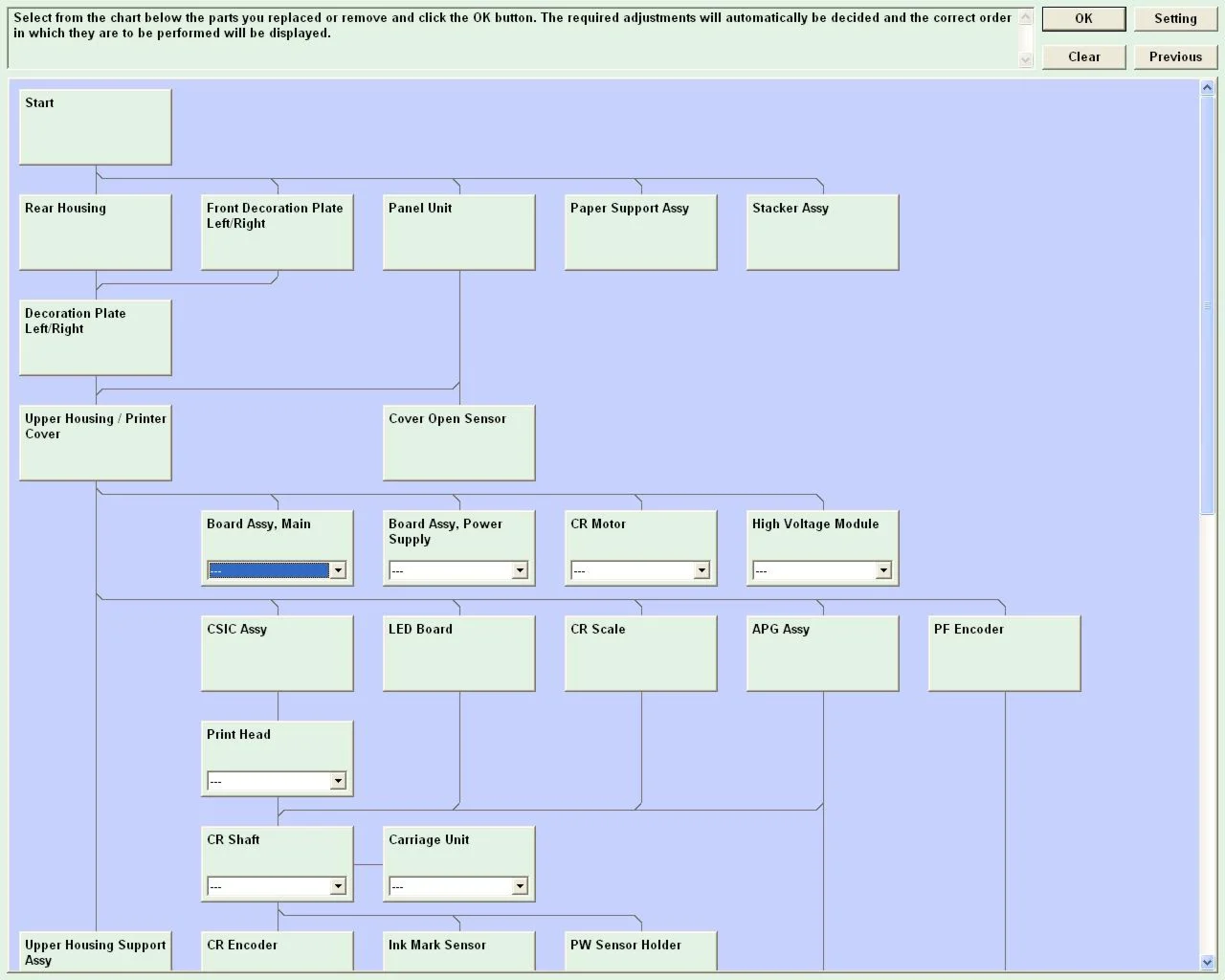Click the OK button
This screenshot has width=1225, height=980.
tap(1083, 18)
